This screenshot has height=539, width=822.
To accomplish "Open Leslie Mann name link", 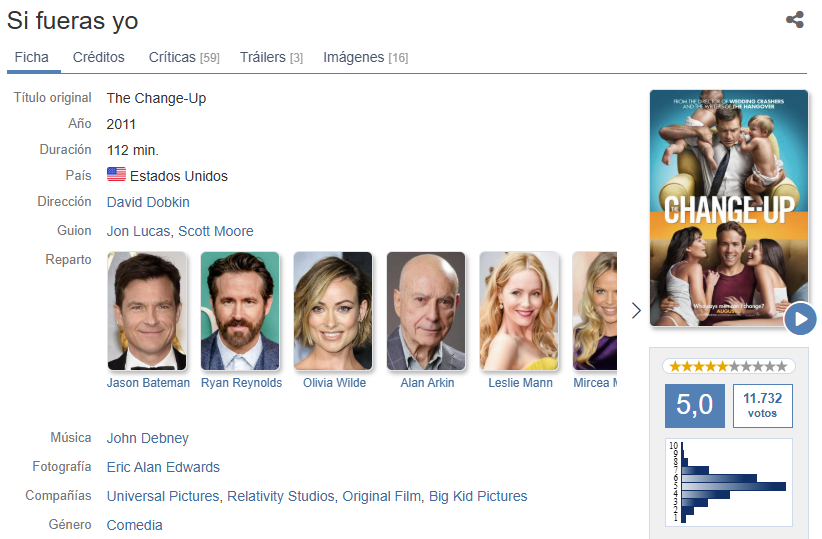I will (521, 383).
